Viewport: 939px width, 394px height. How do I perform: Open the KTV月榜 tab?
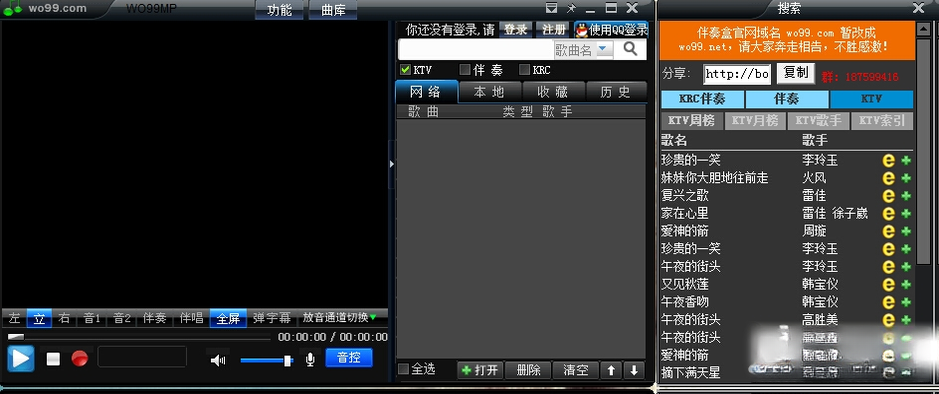pyautogui.click(x=755, y=120)
